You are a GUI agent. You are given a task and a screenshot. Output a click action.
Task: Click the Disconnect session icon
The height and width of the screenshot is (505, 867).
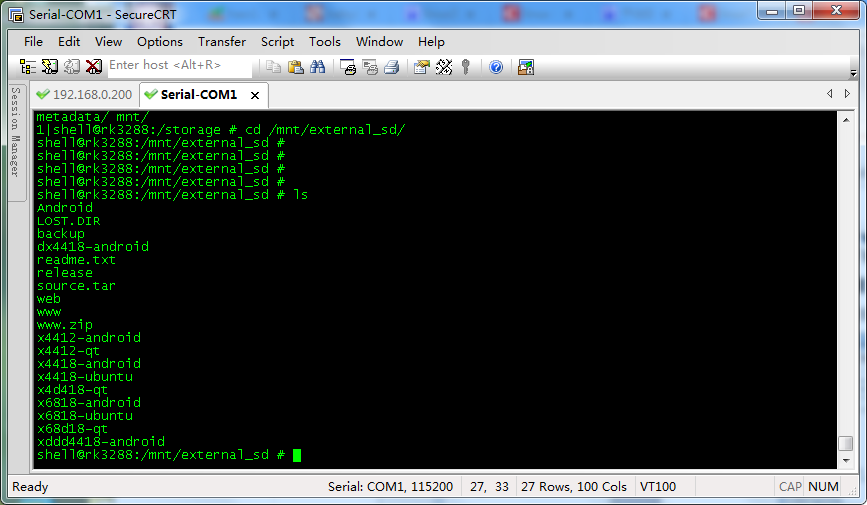pyautogui.click(x=93, y=67)
